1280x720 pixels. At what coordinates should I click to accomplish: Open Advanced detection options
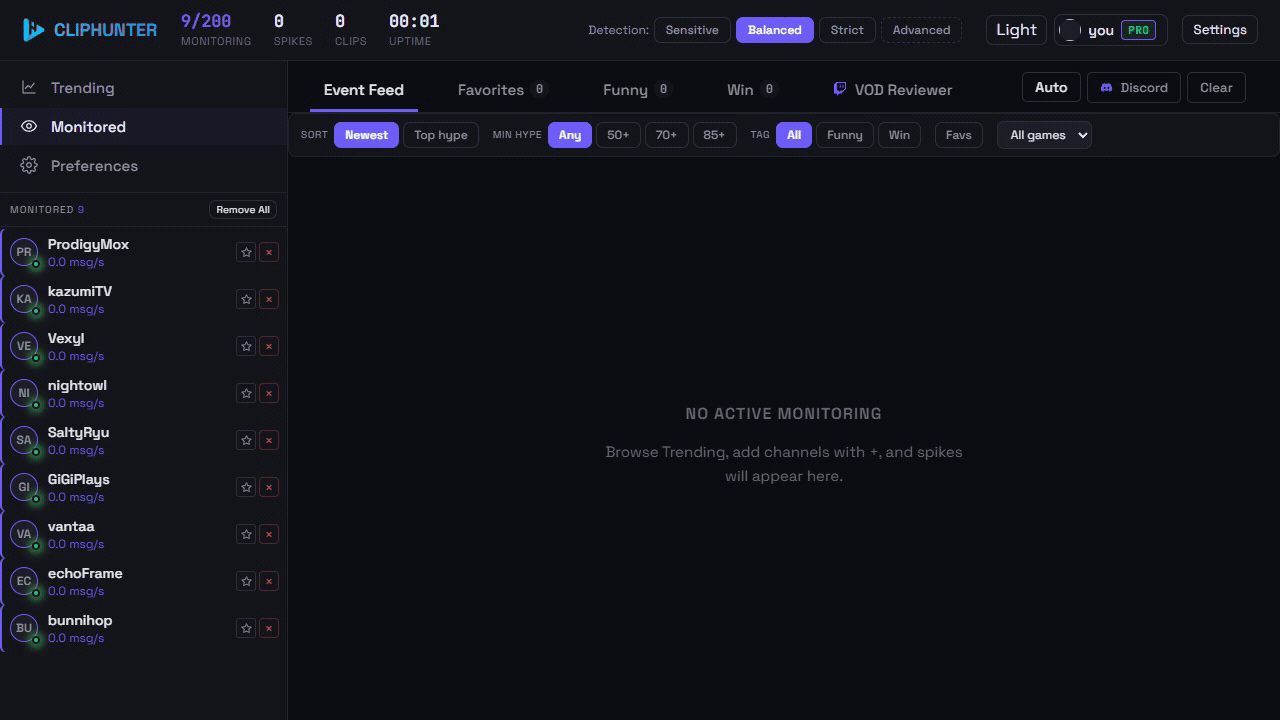tap(921, 30)
